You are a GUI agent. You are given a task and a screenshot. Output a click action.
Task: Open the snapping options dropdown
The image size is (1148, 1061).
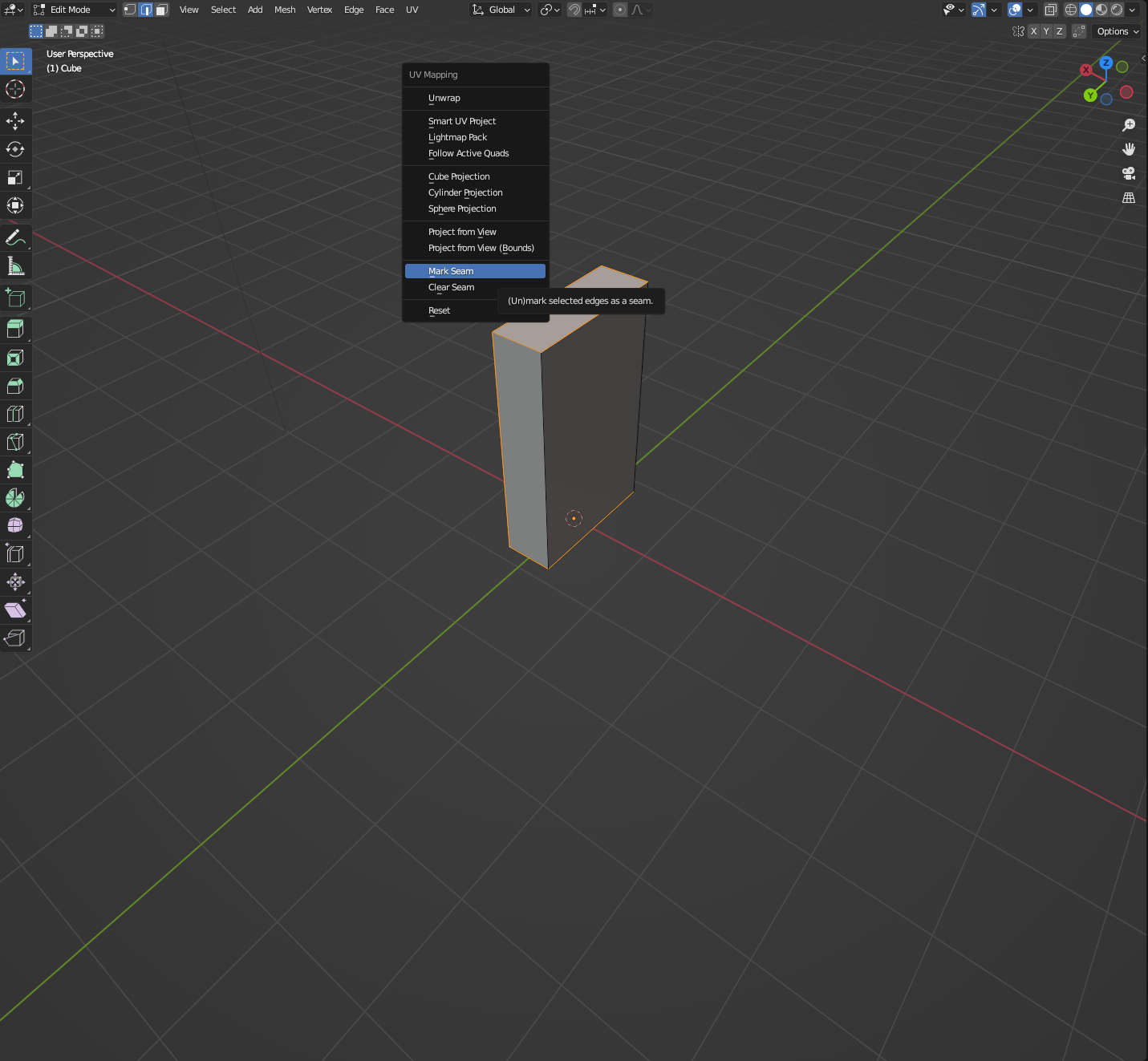pyautogui.click(x=595, y=10)
